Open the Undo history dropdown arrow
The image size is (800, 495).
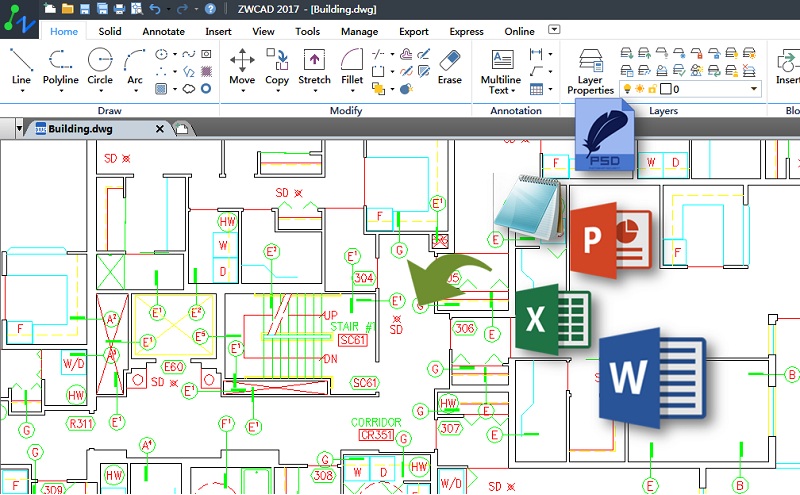pyautogui.click(x=168, y=9)
